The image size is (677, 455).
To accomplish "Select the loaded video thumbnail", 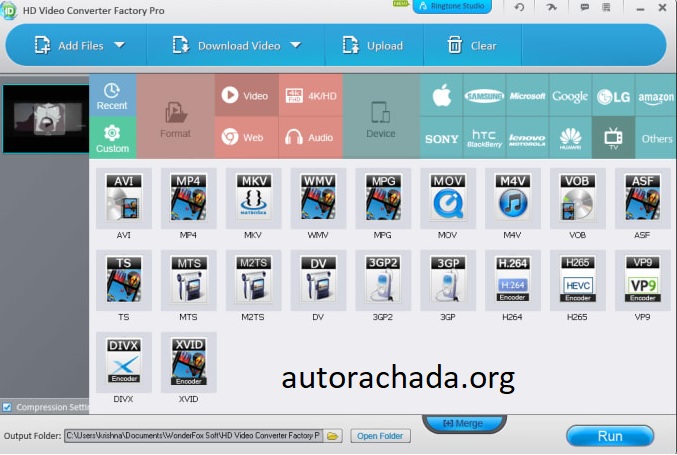I will (45, 119).
